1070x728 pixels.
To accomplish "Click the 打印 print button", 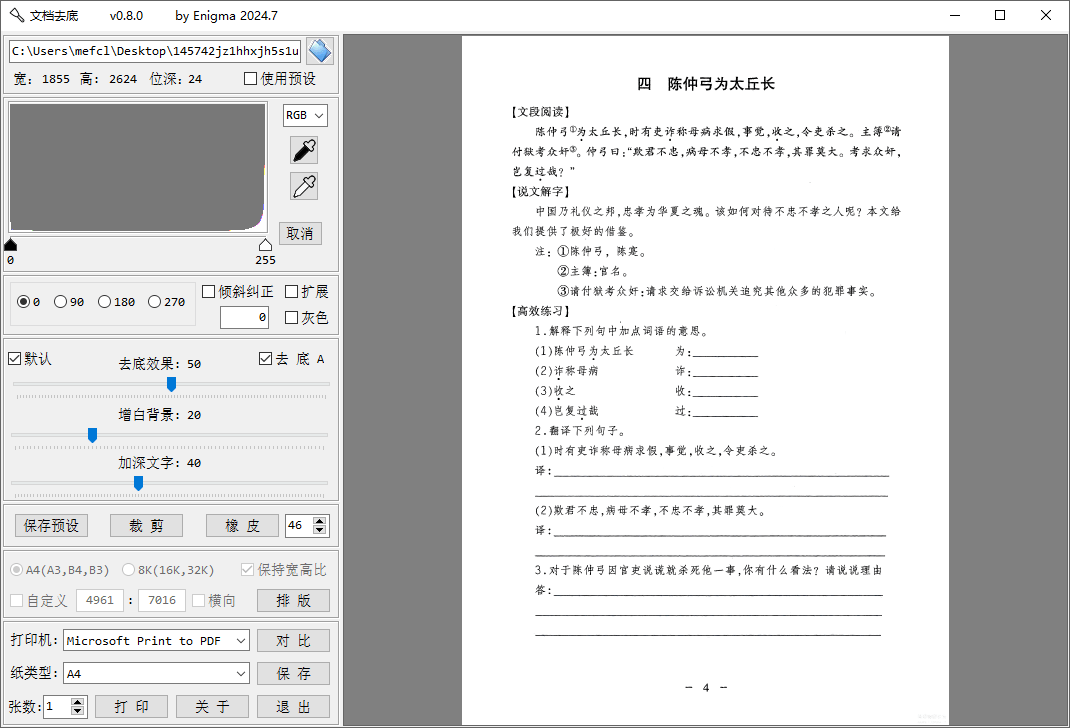I will tap(131, 706).
